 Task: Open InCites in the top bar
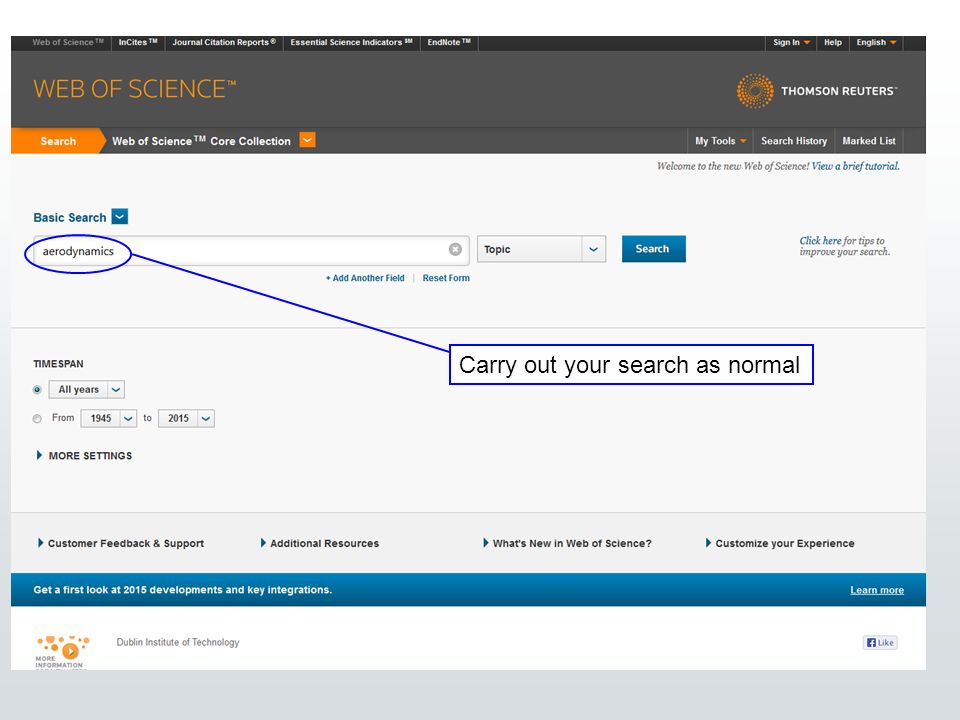[138, 42]
